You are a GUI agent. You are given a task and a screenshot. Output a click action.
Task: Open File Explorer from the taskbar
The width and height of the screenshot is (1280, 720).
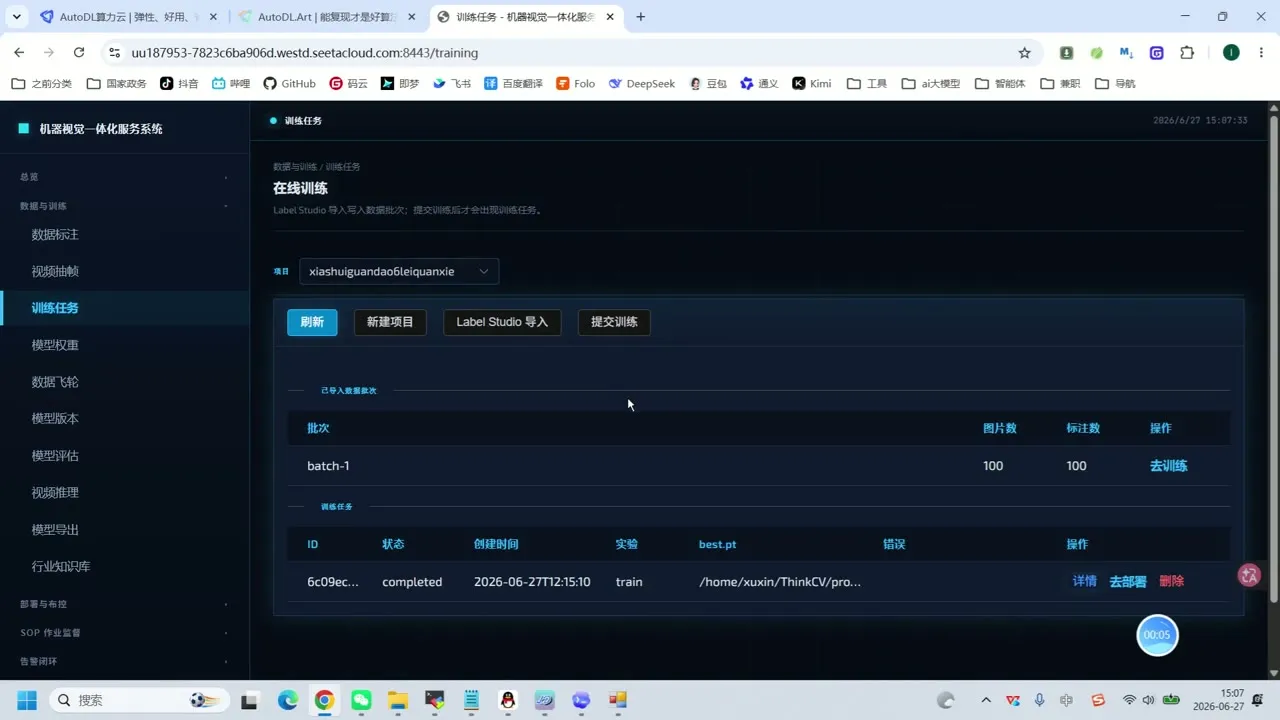coord(398,700)
